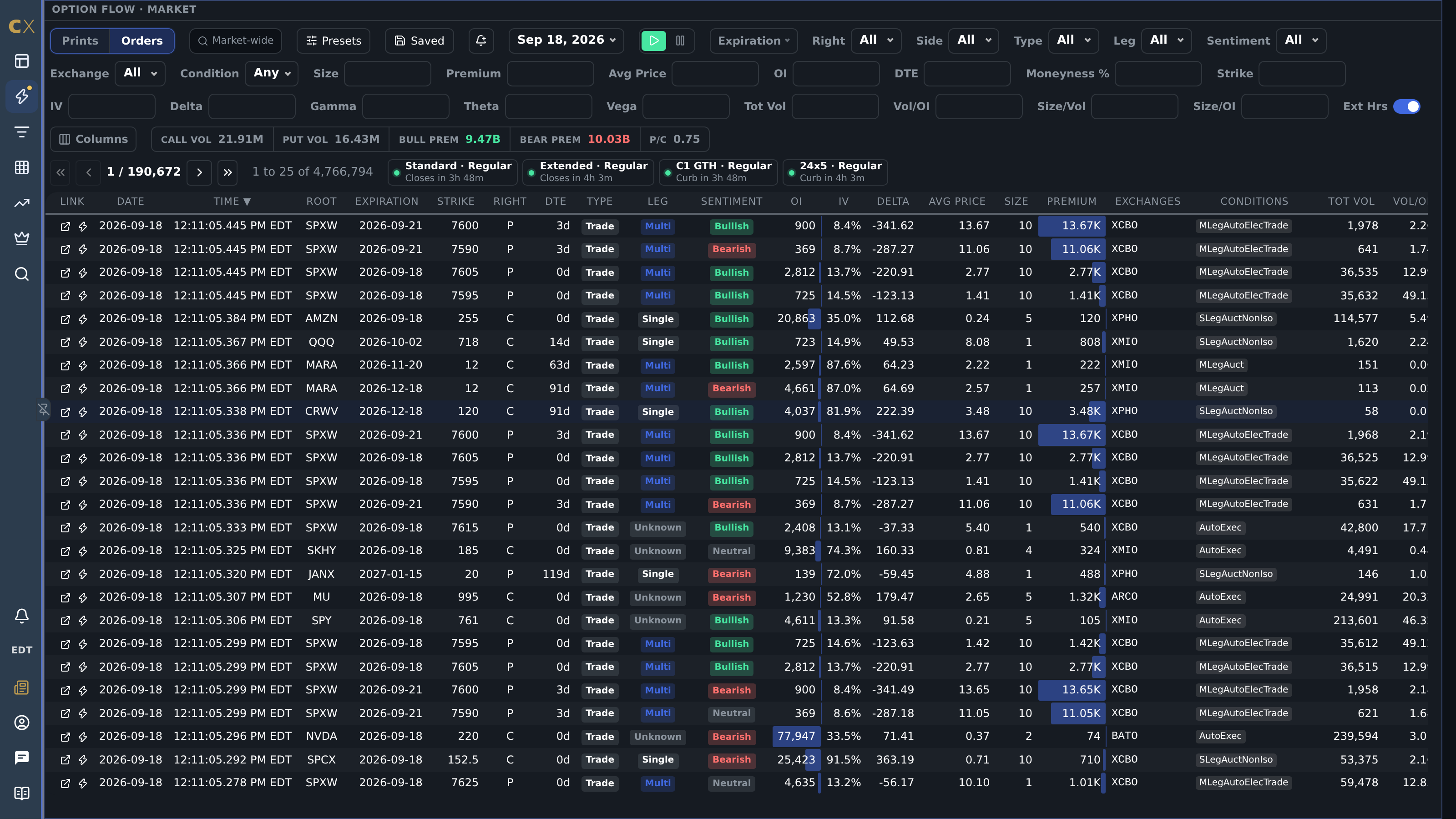Viewport: 1456px width, 819px height.
Task: Open the Condition Any dropdown
Action: (272, 73)
